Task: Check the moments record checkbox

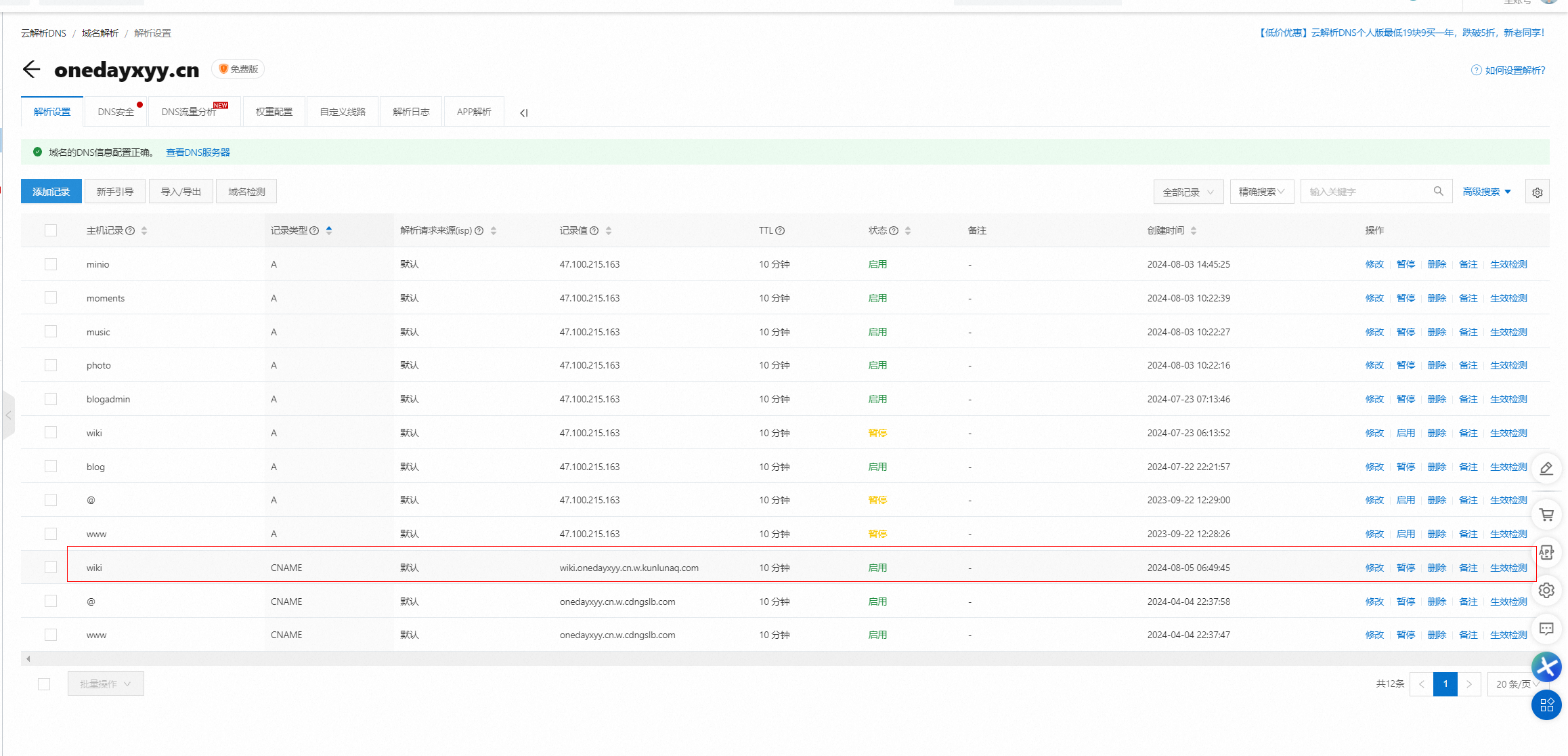Action: [x=51, y=297]
